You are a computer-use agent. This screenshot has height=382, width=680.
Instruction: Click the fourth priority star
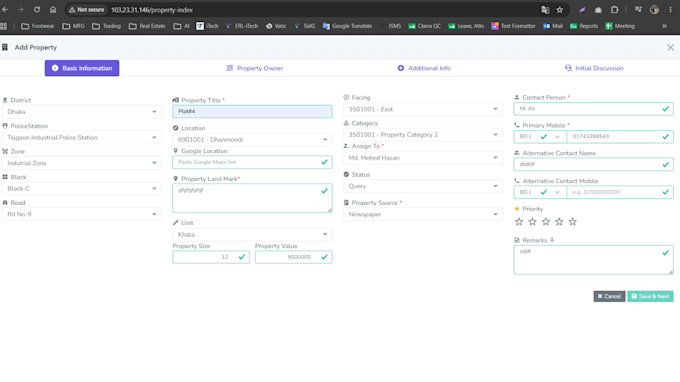tap(559, 222)
